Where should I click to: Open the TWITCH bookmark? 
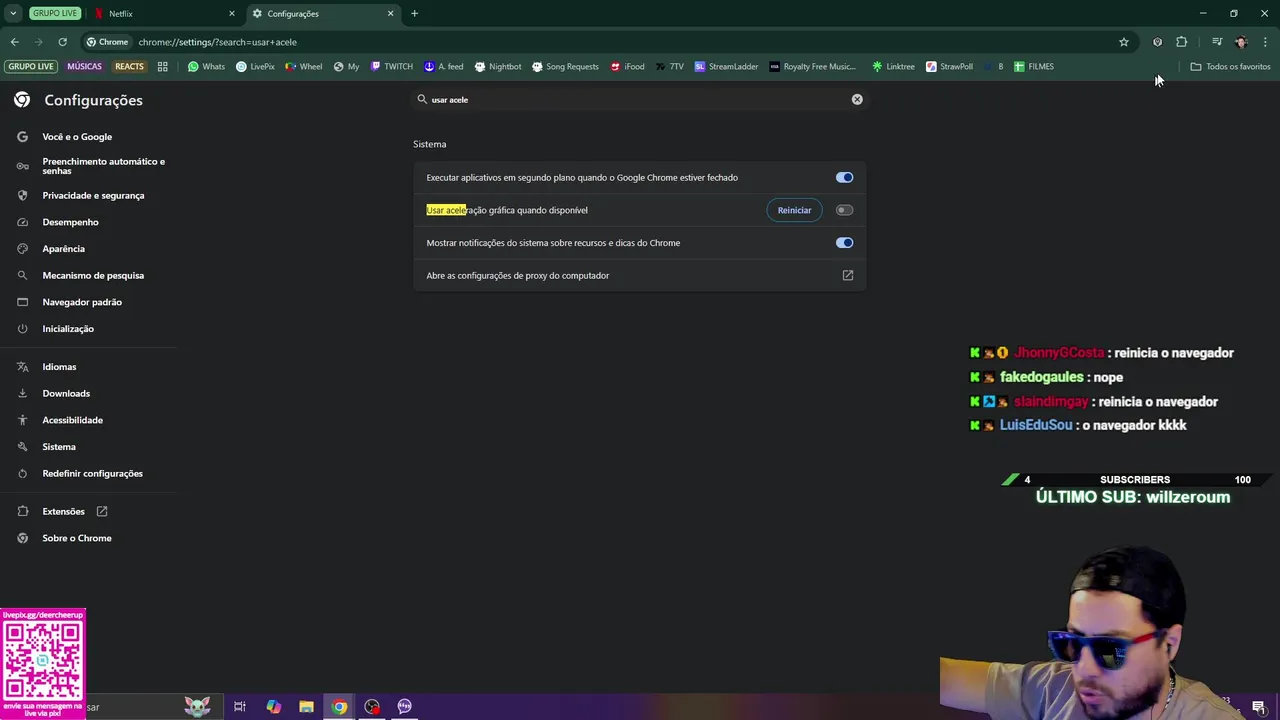point(391,67)
